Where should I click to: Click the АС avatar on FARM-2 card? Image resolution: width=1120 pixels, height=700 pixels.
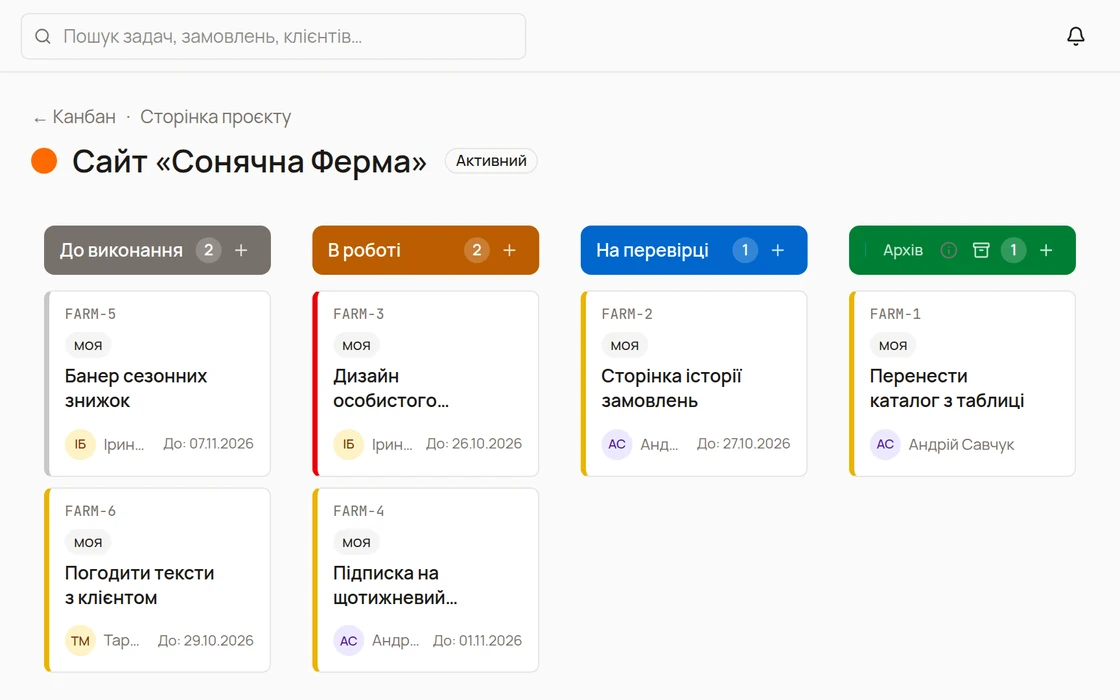tap(616, 444)
